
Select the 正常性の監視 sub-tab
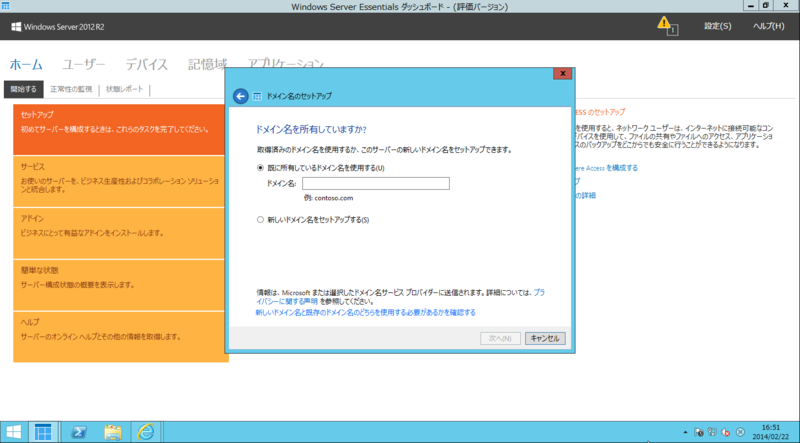coord(71,89)
